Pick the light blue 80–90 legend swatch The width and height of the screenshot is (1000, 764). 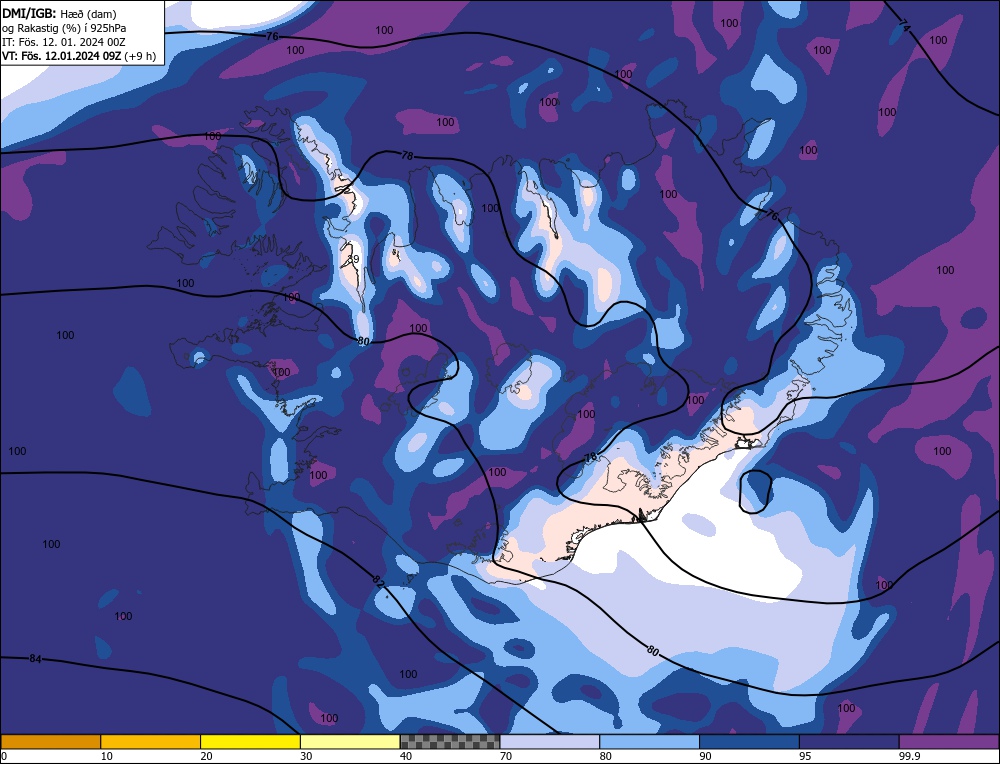pos(649,742)
